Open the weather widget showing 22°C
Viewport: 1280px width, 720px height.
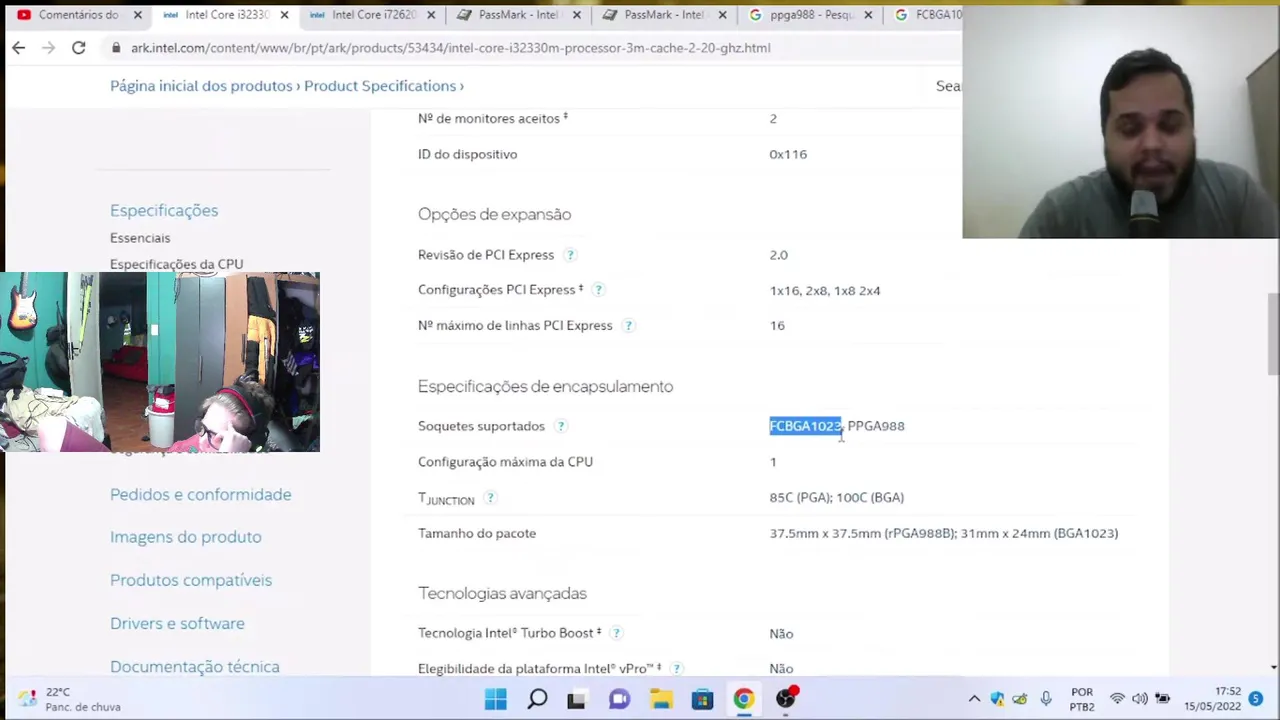70,699
